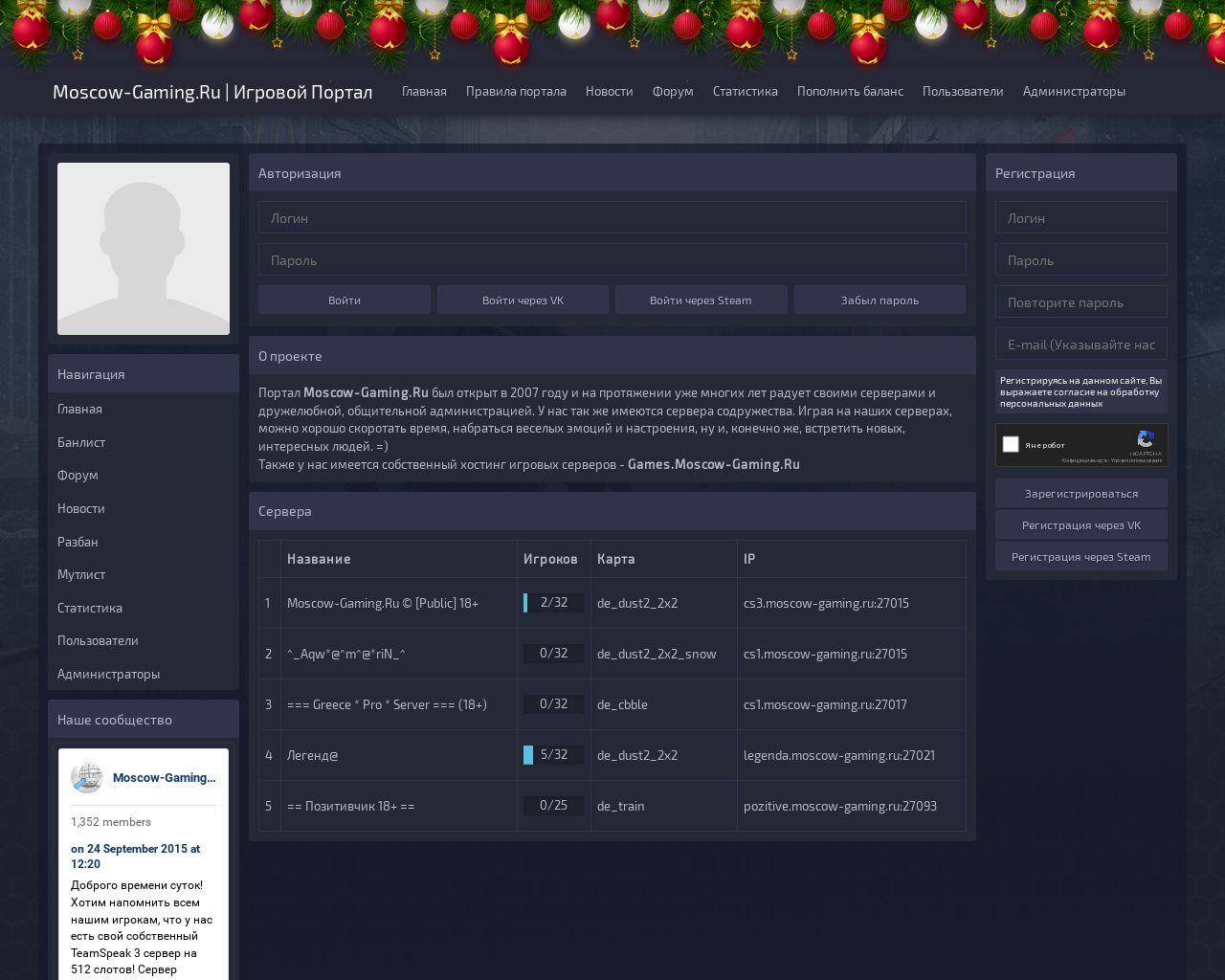
Task: Select server '== Позитивчик 18+ =='
Action: tap(351, 806)
